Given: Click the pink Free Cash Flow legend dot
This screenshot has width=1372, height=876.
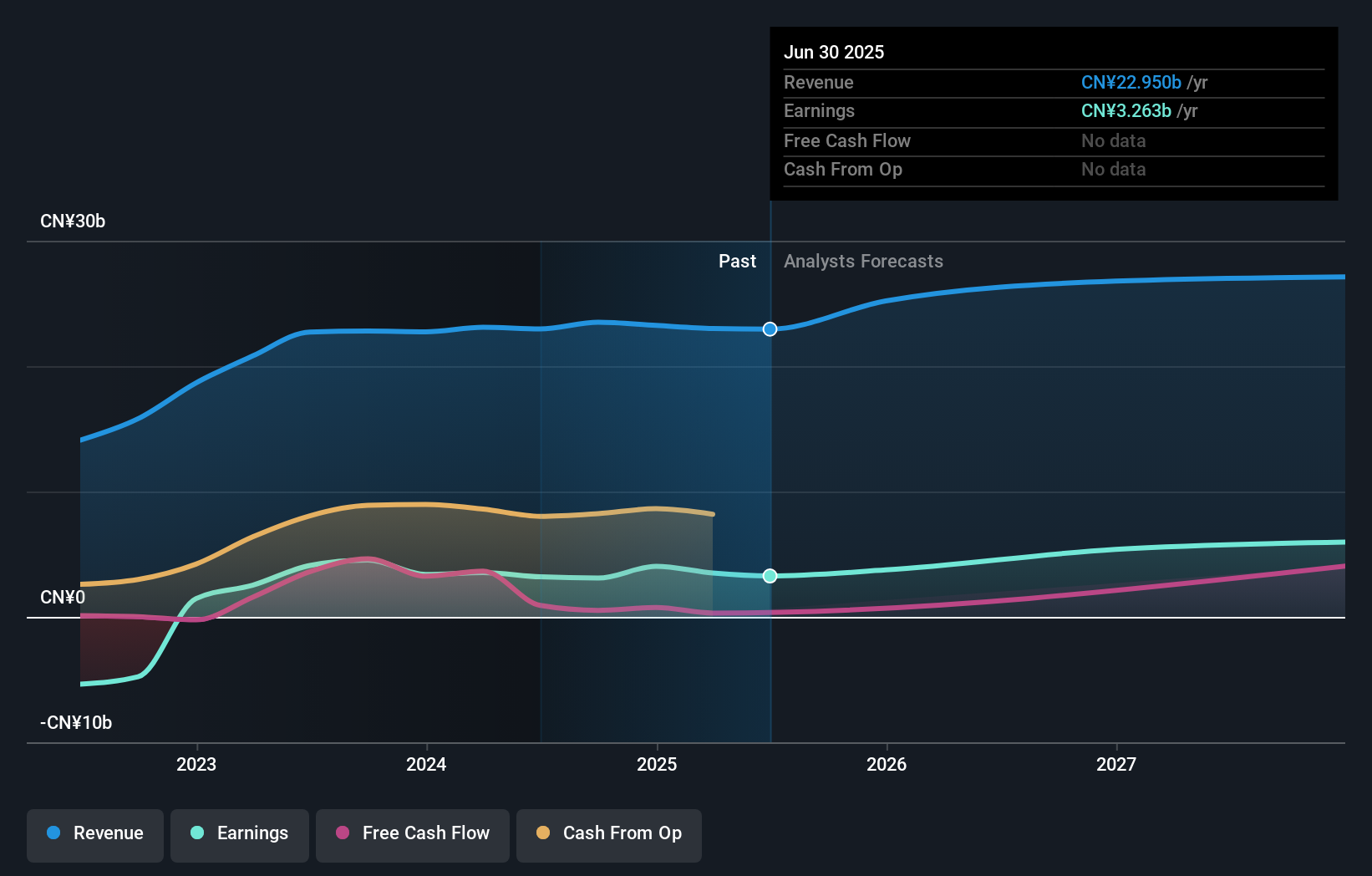Looking at the screenshot, I should 343,833.
